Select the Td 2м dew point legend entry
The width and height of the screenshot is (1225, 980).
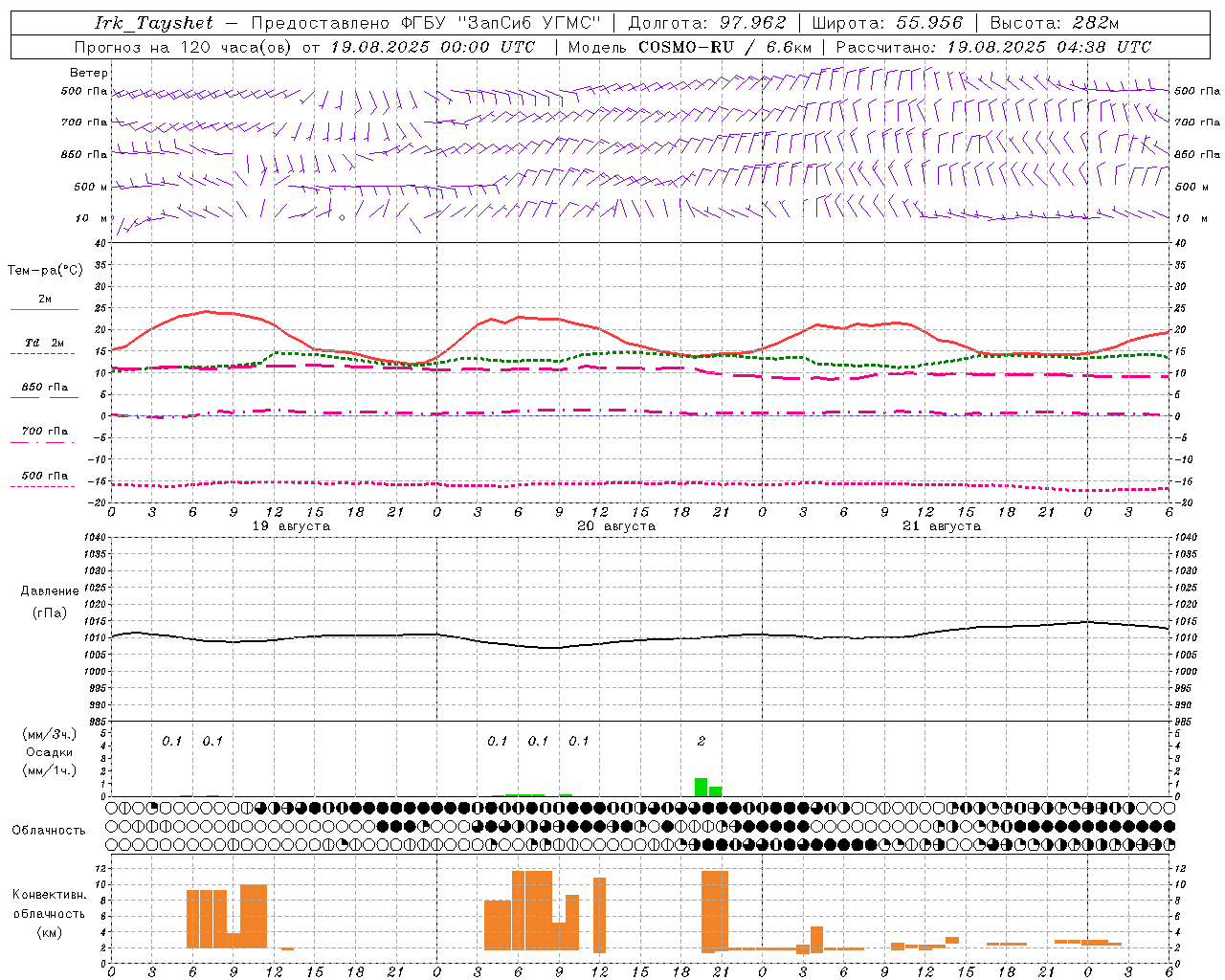45,343
